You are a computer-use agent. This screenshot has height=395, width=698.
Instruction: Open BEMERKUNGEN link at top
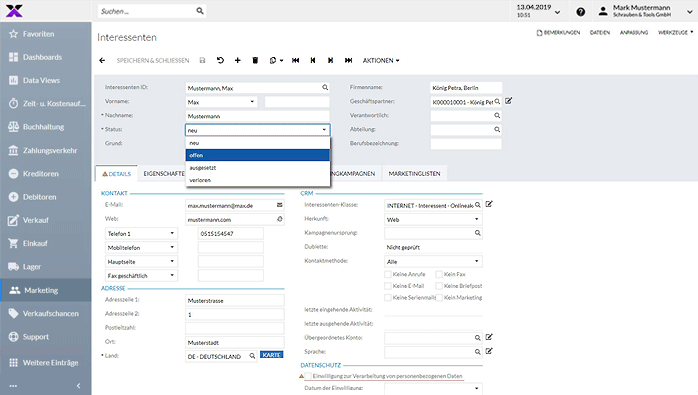coord(558,33)
